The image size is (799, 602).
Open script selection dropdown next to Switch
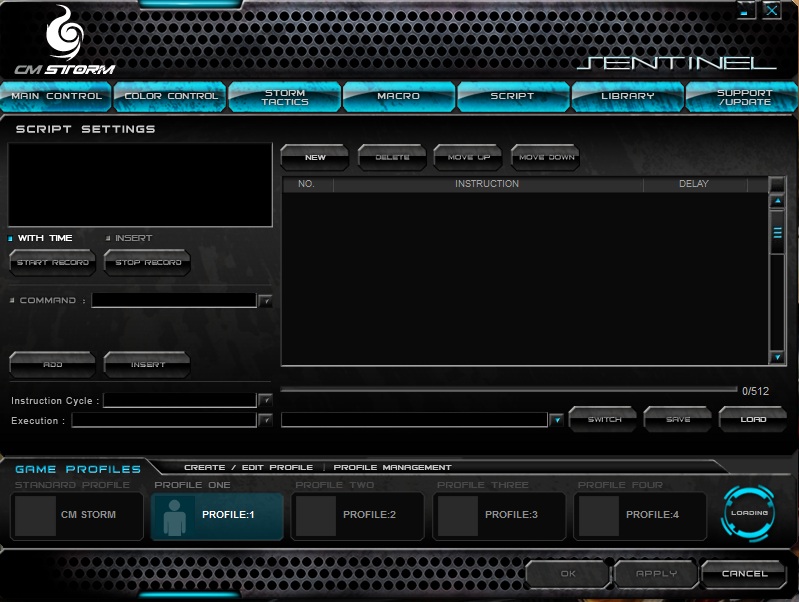[557, 420]
